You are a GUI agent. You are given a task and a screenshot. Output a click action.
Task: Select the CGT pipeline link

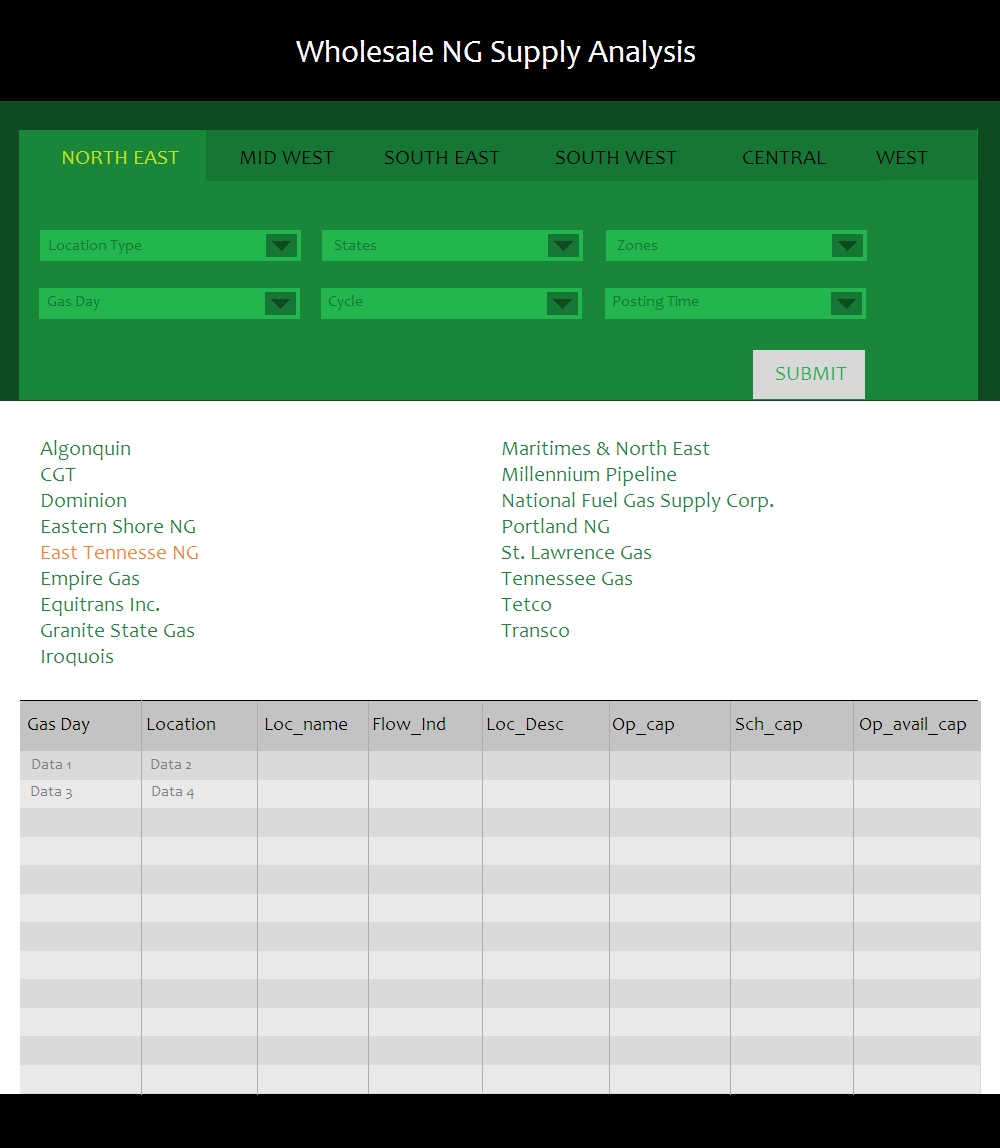(x=58, y=474)
